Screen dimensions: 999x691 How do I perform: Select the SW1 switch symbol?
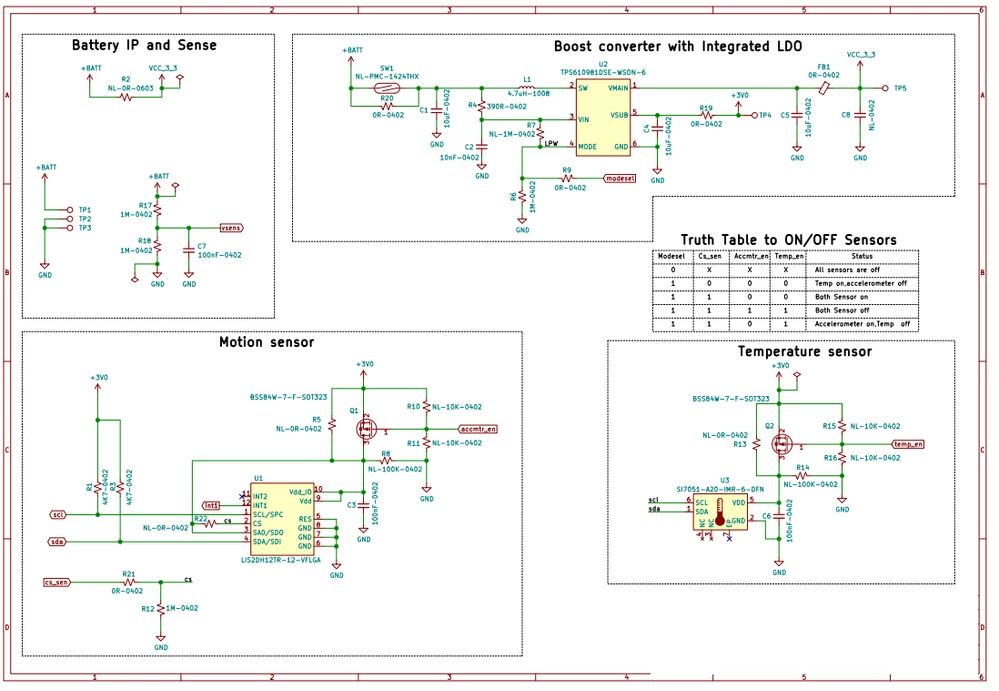pos(386,88)
